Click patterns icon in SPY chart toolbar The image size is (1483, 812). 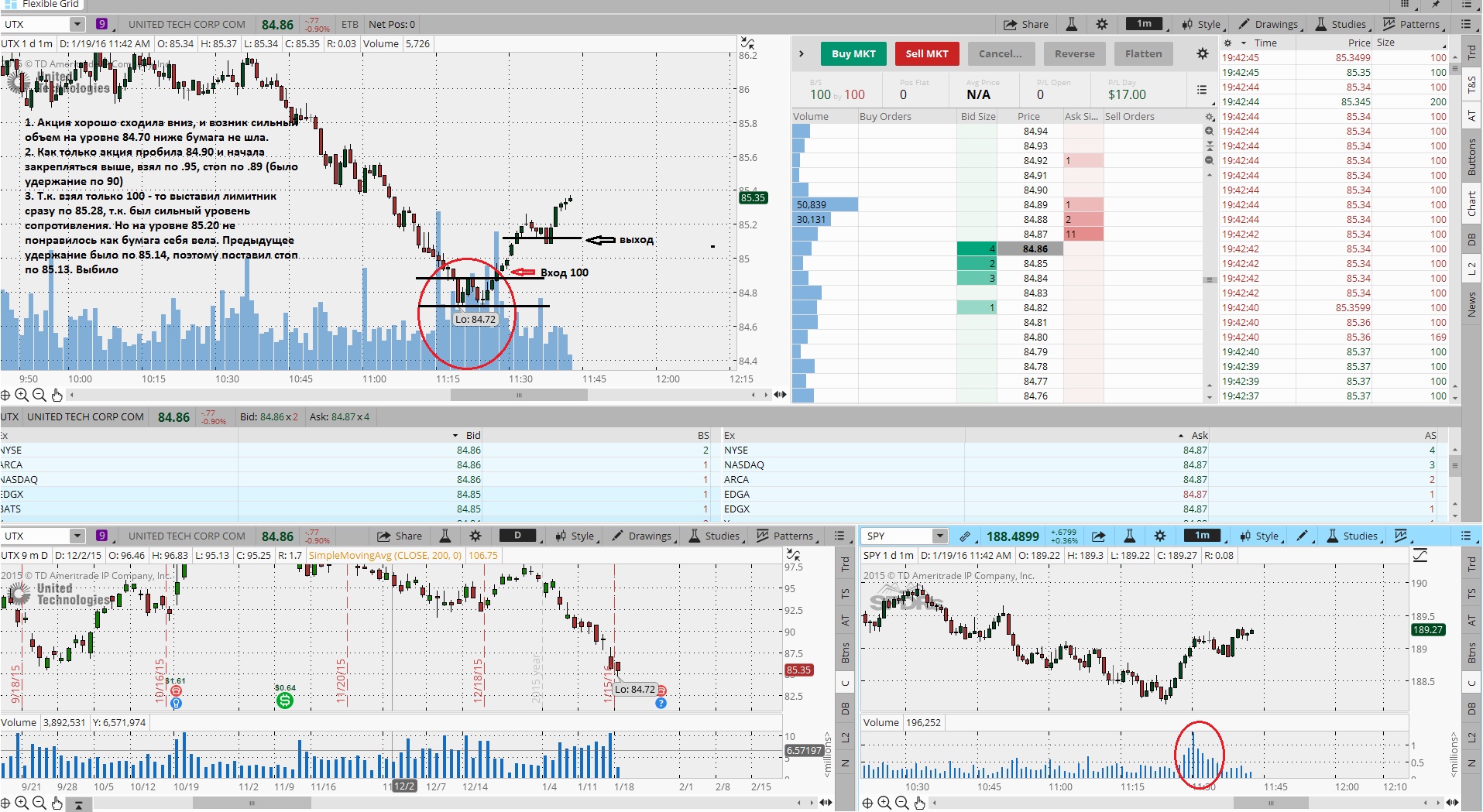click(1401, 536)
